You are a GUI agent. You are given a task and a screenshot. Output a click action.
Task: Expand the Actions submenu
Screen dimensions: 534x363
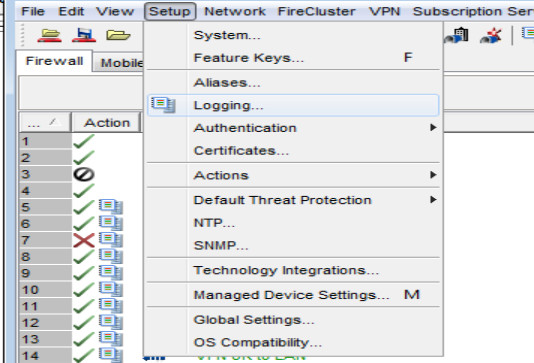pos(293,175)
